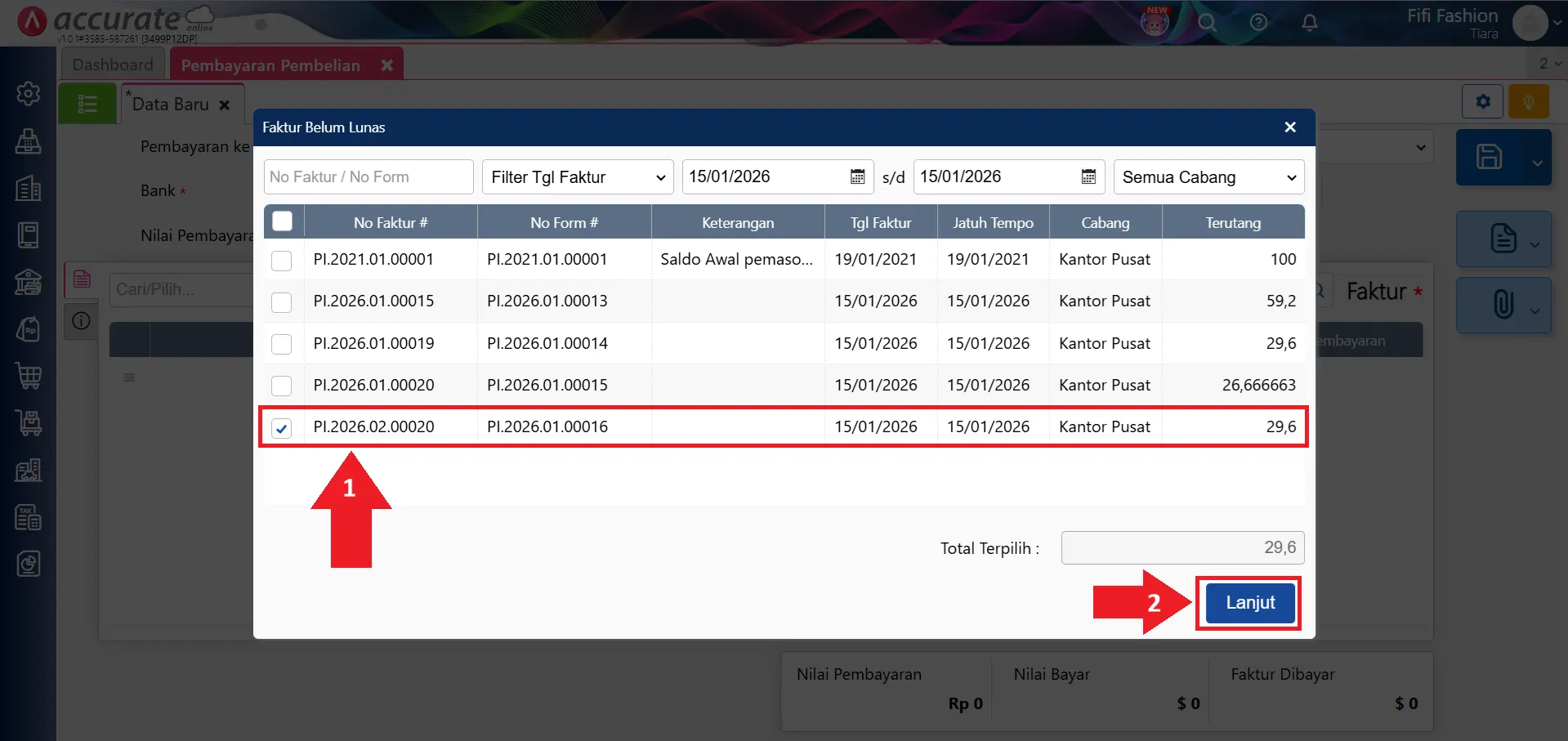Close the Faktur Belum Lunas dialog
The width and height of the screenshot is (1568, 741).
coord(1290,127)
